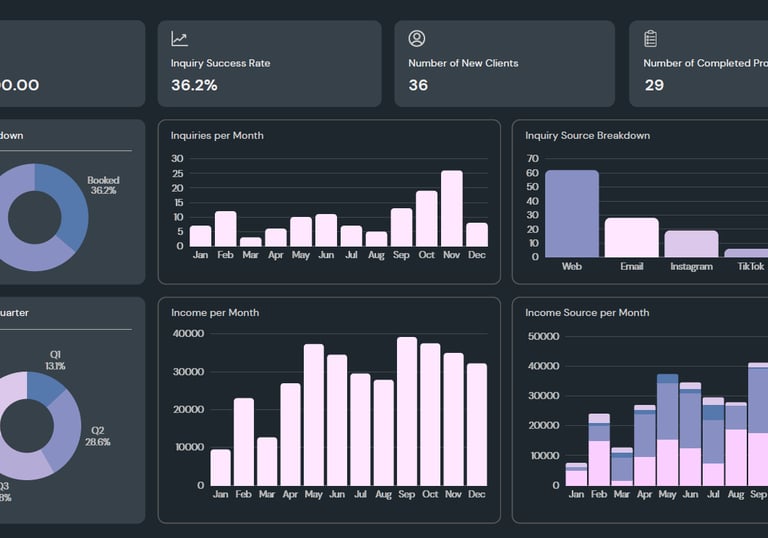Click the Inquiry Success Rate 36.2% card

[269, 64]
